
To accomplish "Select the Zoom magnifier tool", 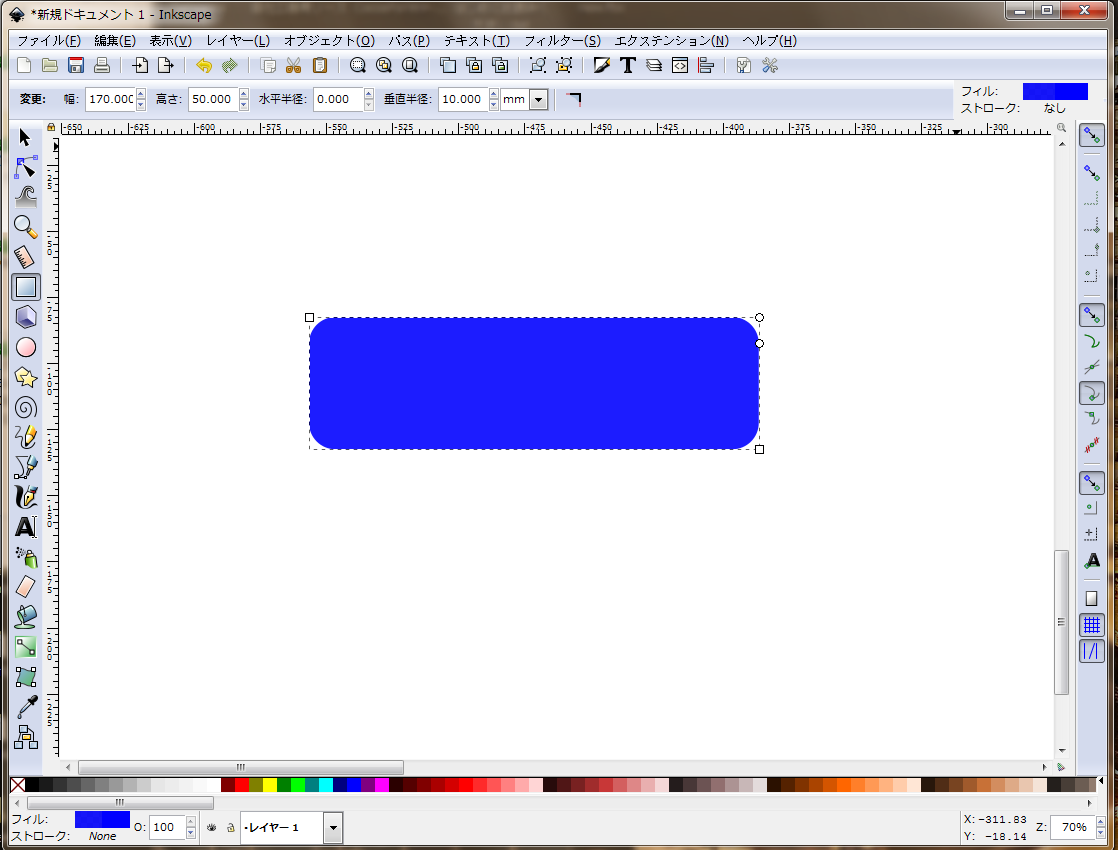I will (x=26, y=227).
